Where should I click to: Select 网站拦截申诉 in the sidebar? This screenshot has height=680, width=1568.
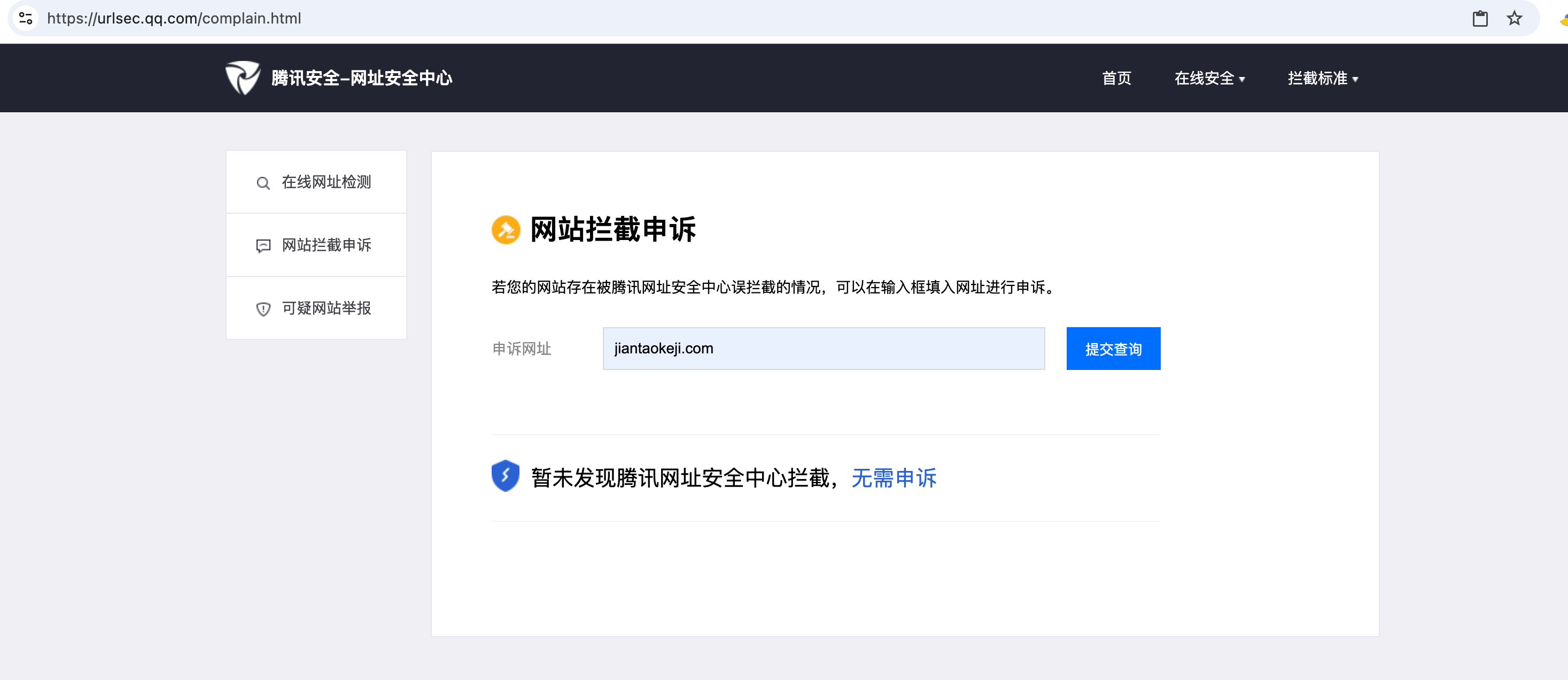(x=326, y=245)
